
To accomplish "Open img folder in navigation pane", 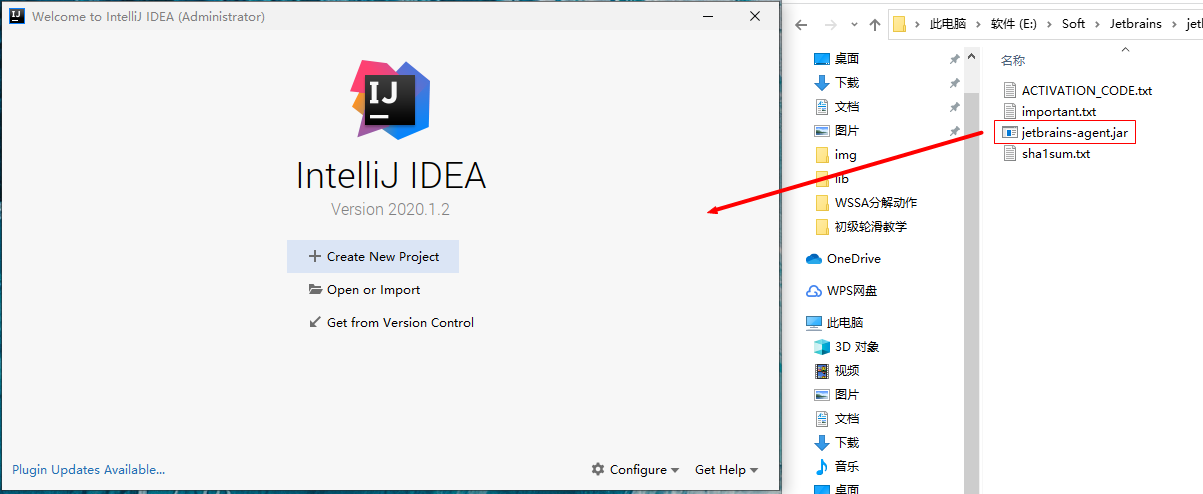I will click(x=845, y=155).
